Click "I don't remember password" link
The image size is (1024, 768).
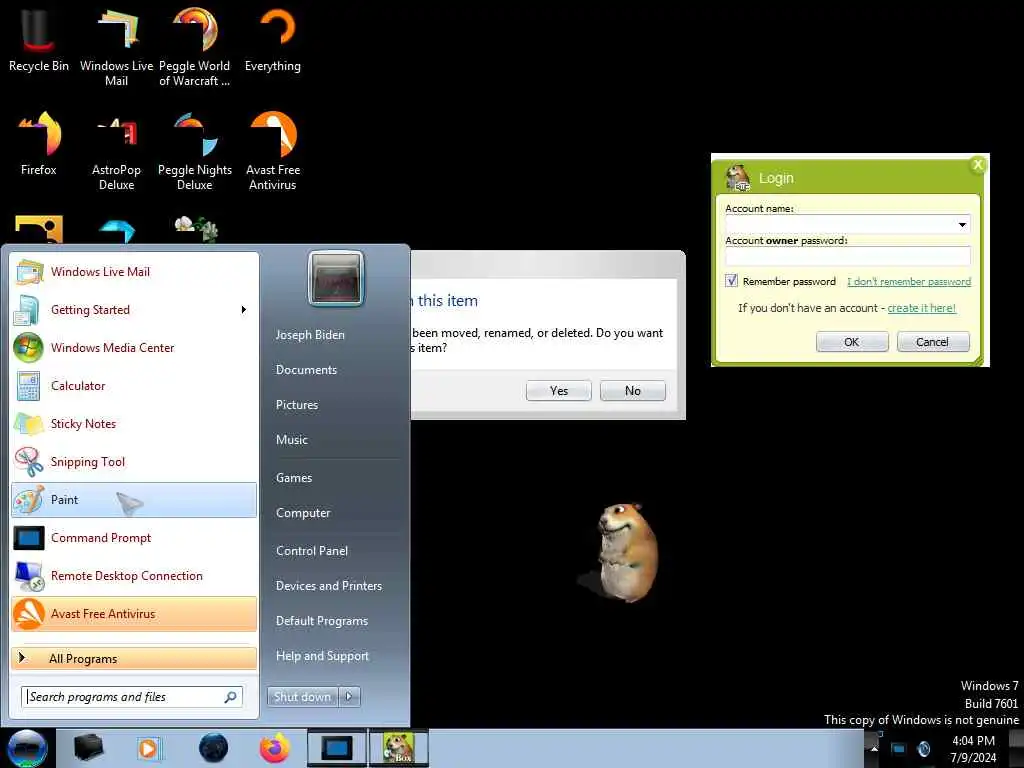point(909,281)
